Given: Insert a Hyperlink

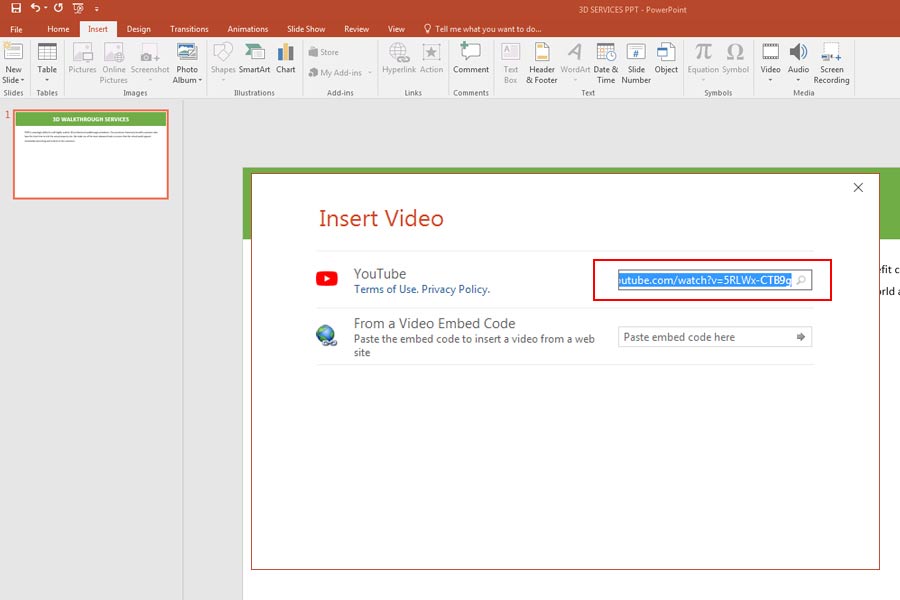Looking at the screenshot, I should (399, 59).
